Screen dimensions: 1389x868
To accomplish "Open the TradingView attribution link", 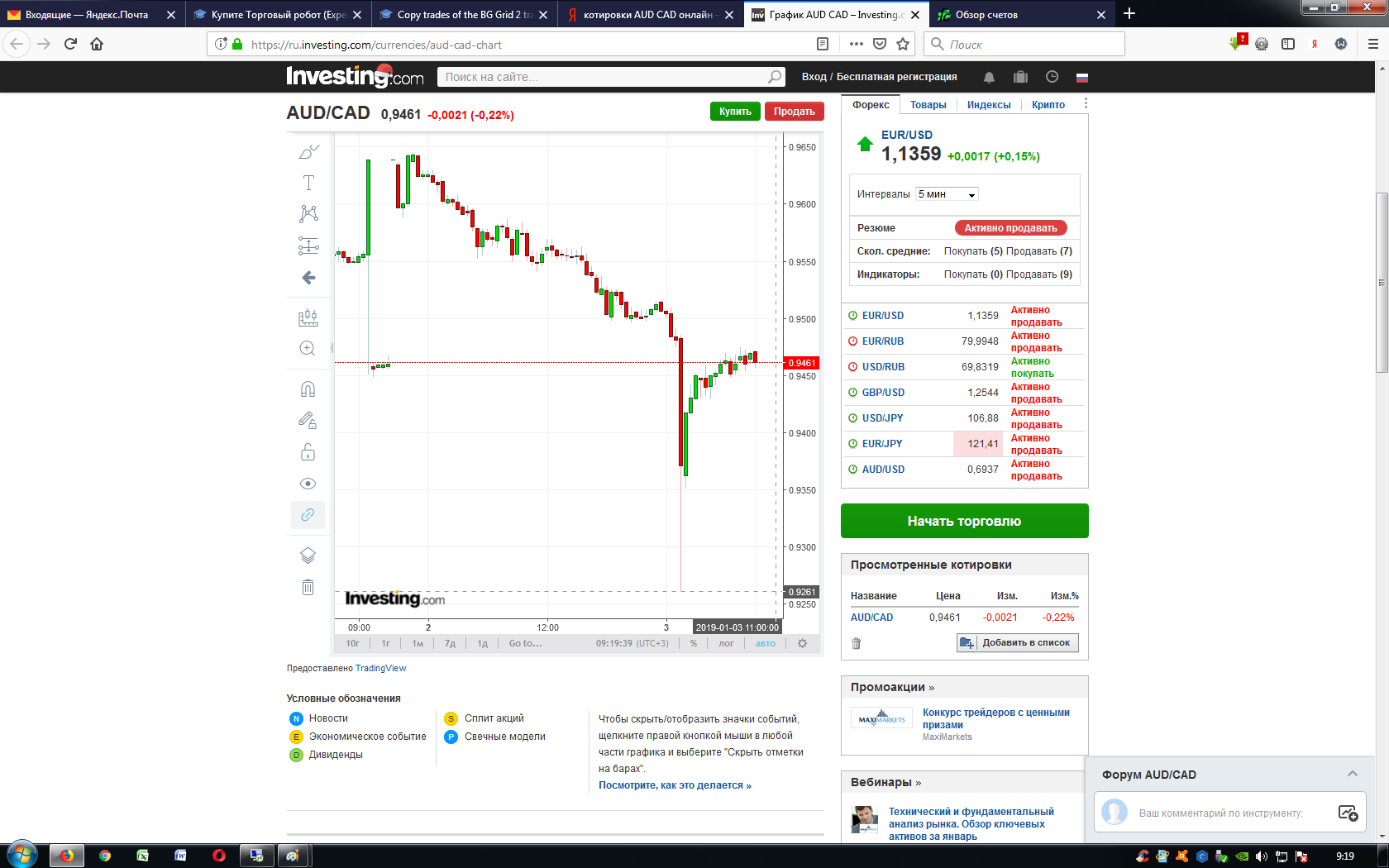I will click(x=380, y=668).
